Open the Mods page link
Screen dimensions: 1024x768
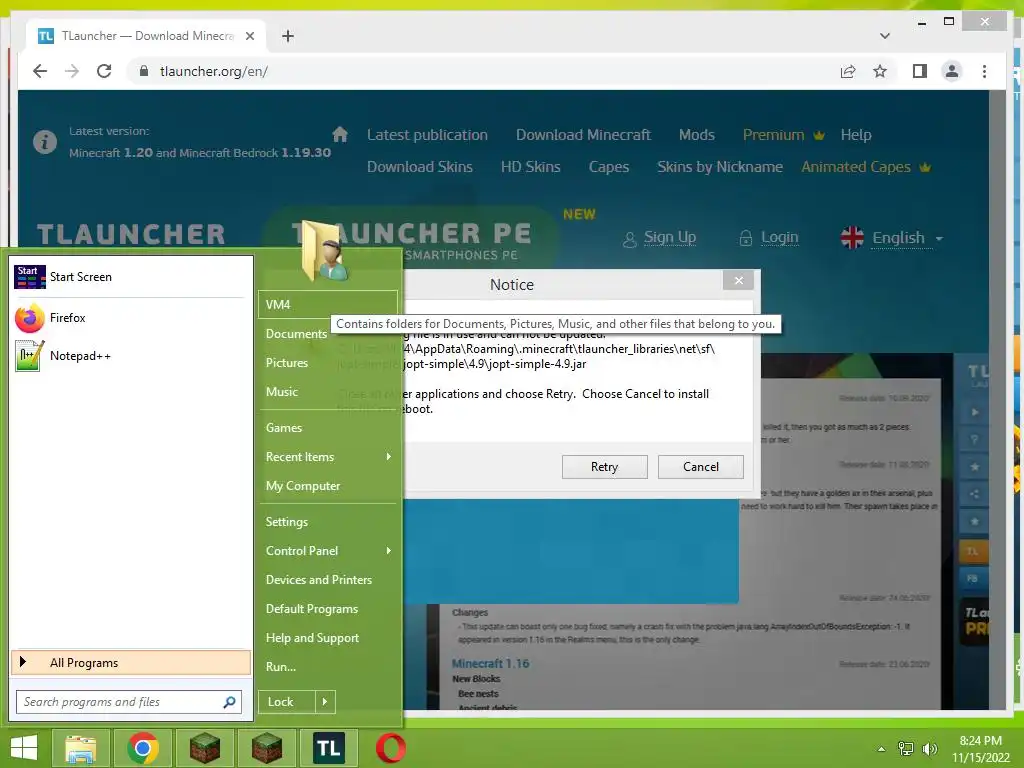(x=696, y=135)
